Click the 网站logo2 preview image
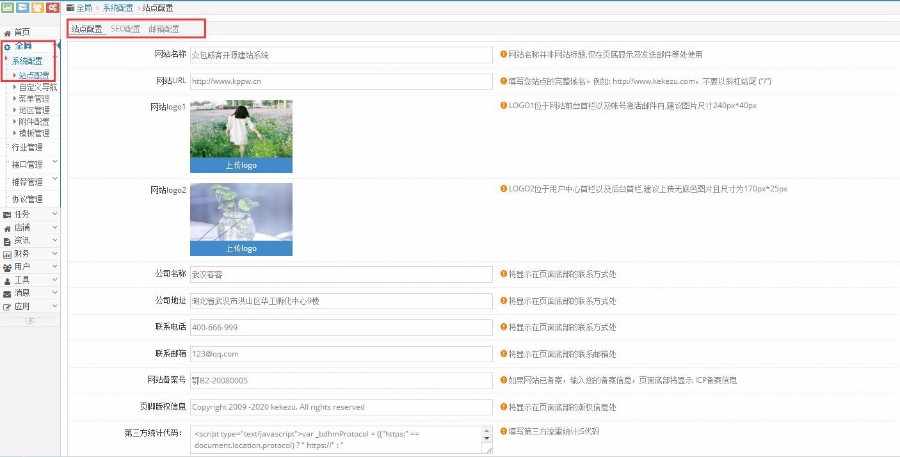 241,212
